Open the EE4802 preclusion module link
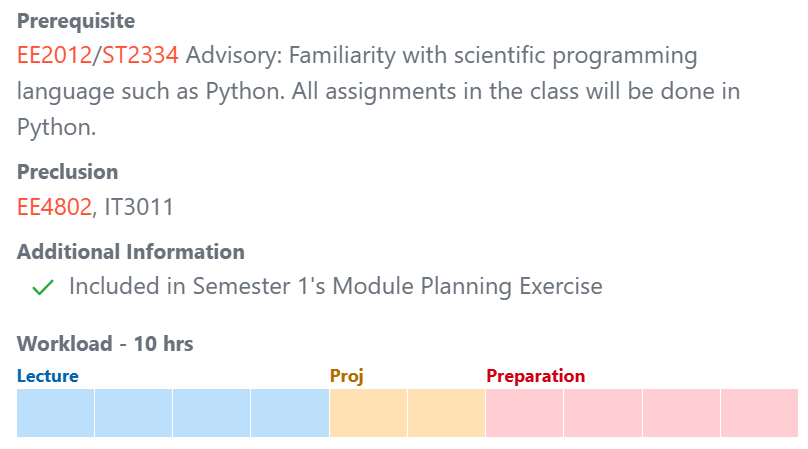The width and height of the screenshot is (808, 449). pos(54,207)
